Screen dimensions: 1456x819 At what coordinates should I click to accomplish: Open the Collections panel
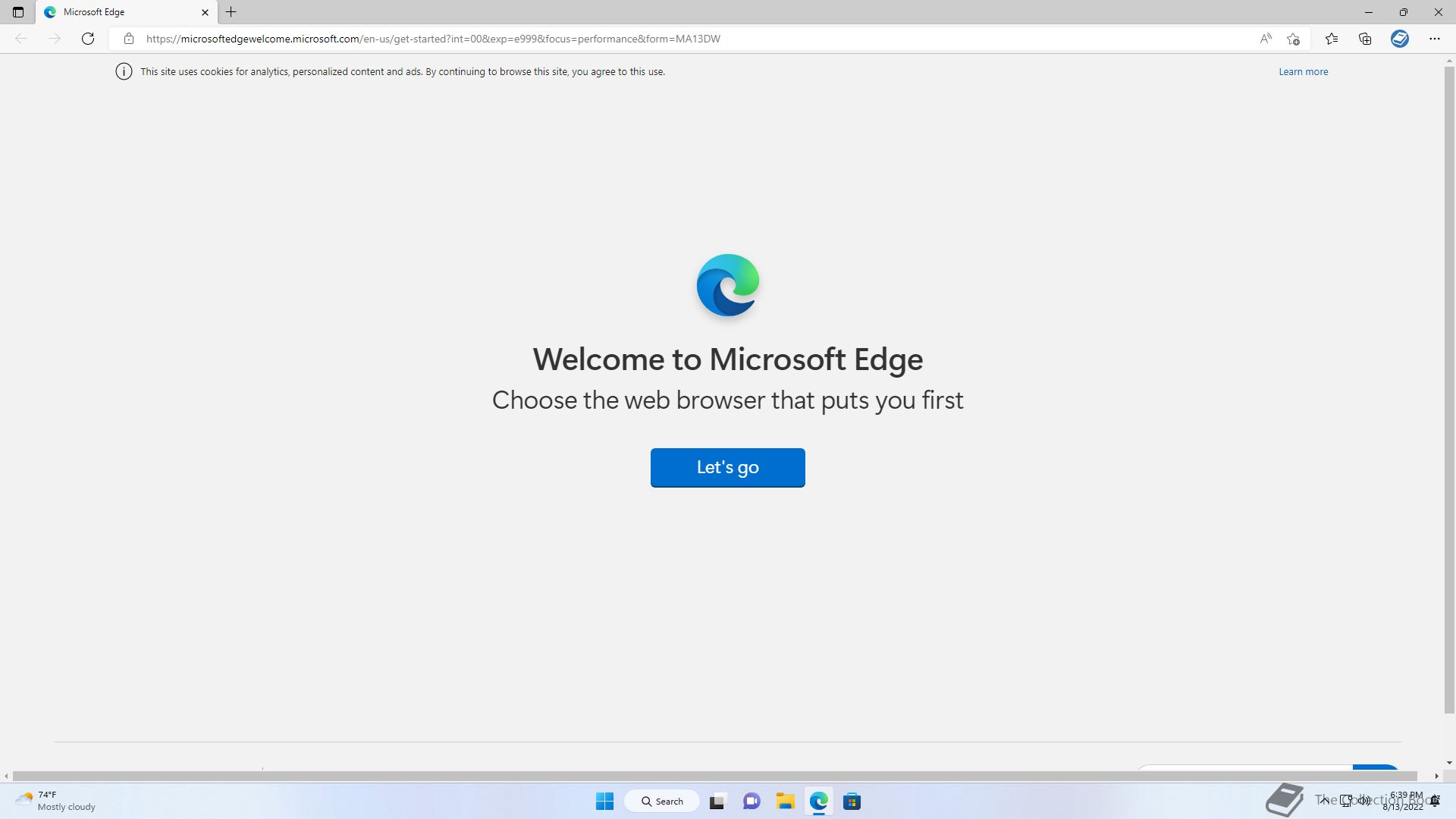tap(1365, 39)
